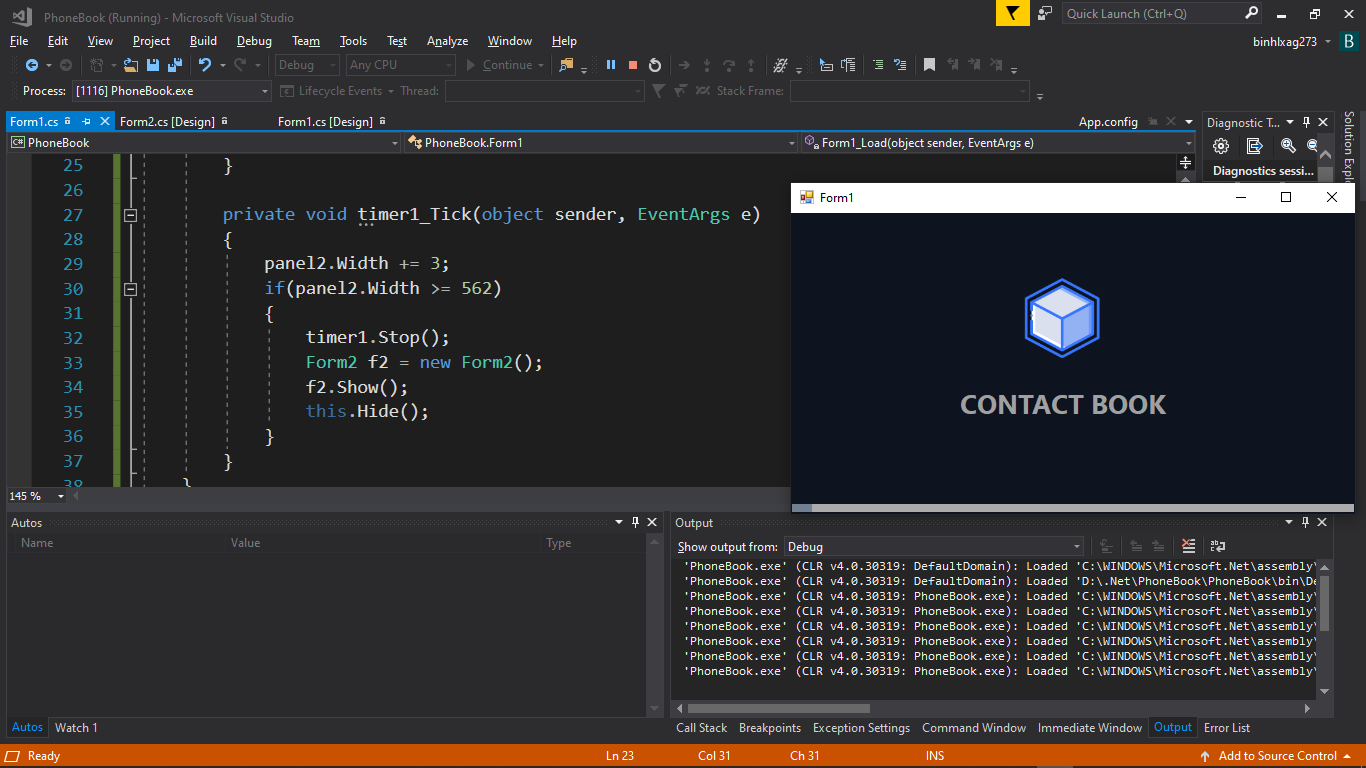Click the Save All icon in toolbar
This screenshot has width=1366, height=768.
[x=175, y=65]
